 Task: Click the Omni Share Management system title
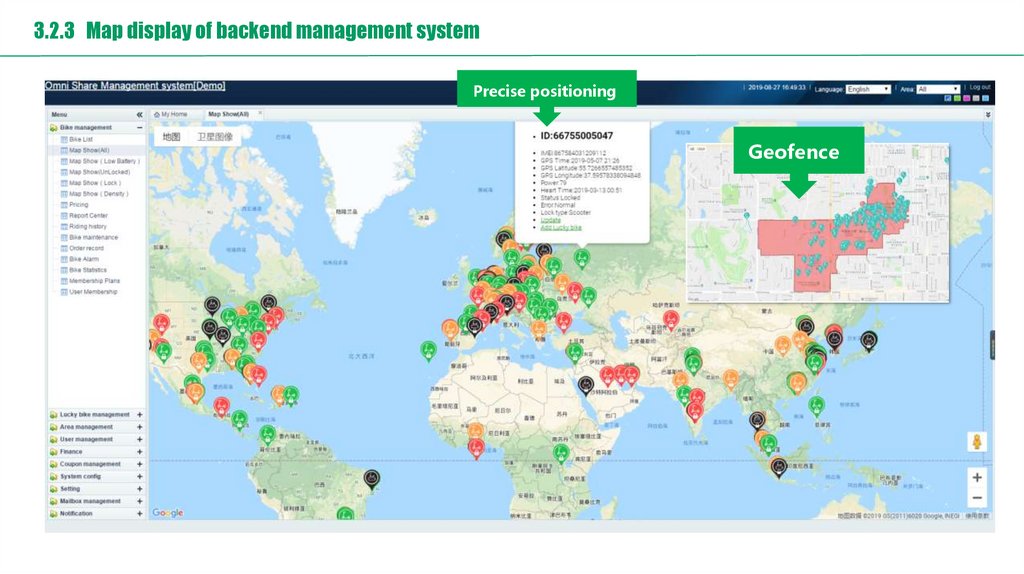click(x=135, y=86)
